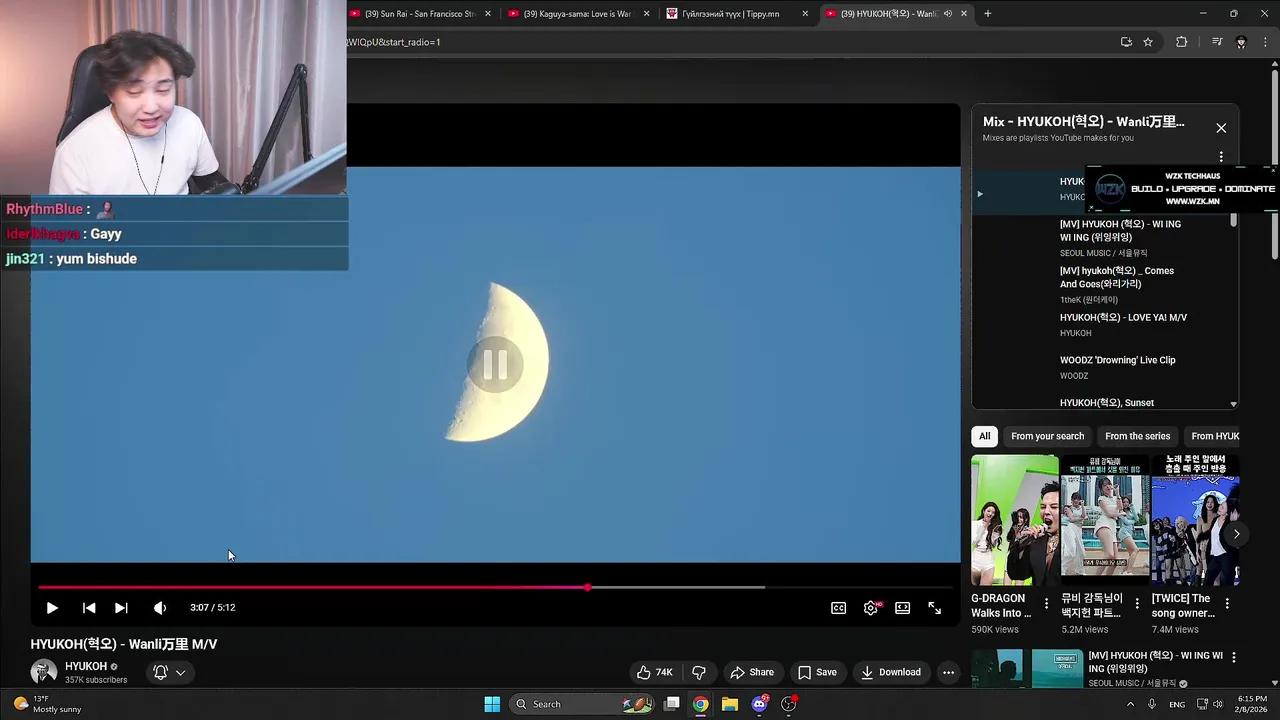Click the taskbar Search box

(x=584, y=704)
